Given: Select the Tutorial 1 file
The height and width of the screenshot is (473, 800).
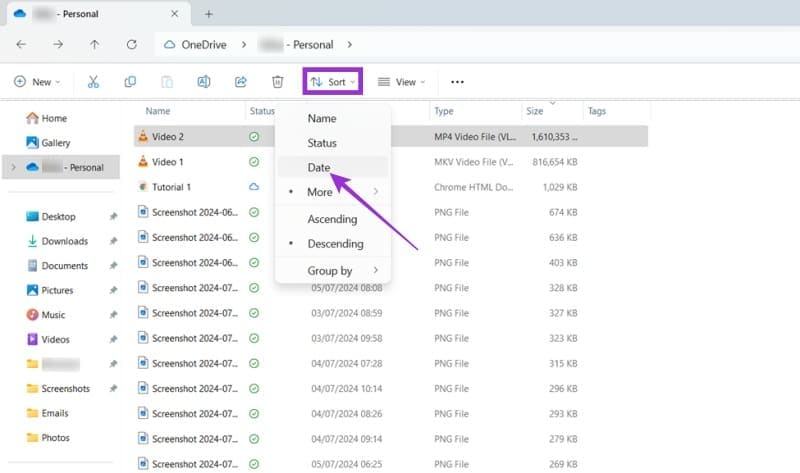Looking at the screenshot, I should [171, 187].
